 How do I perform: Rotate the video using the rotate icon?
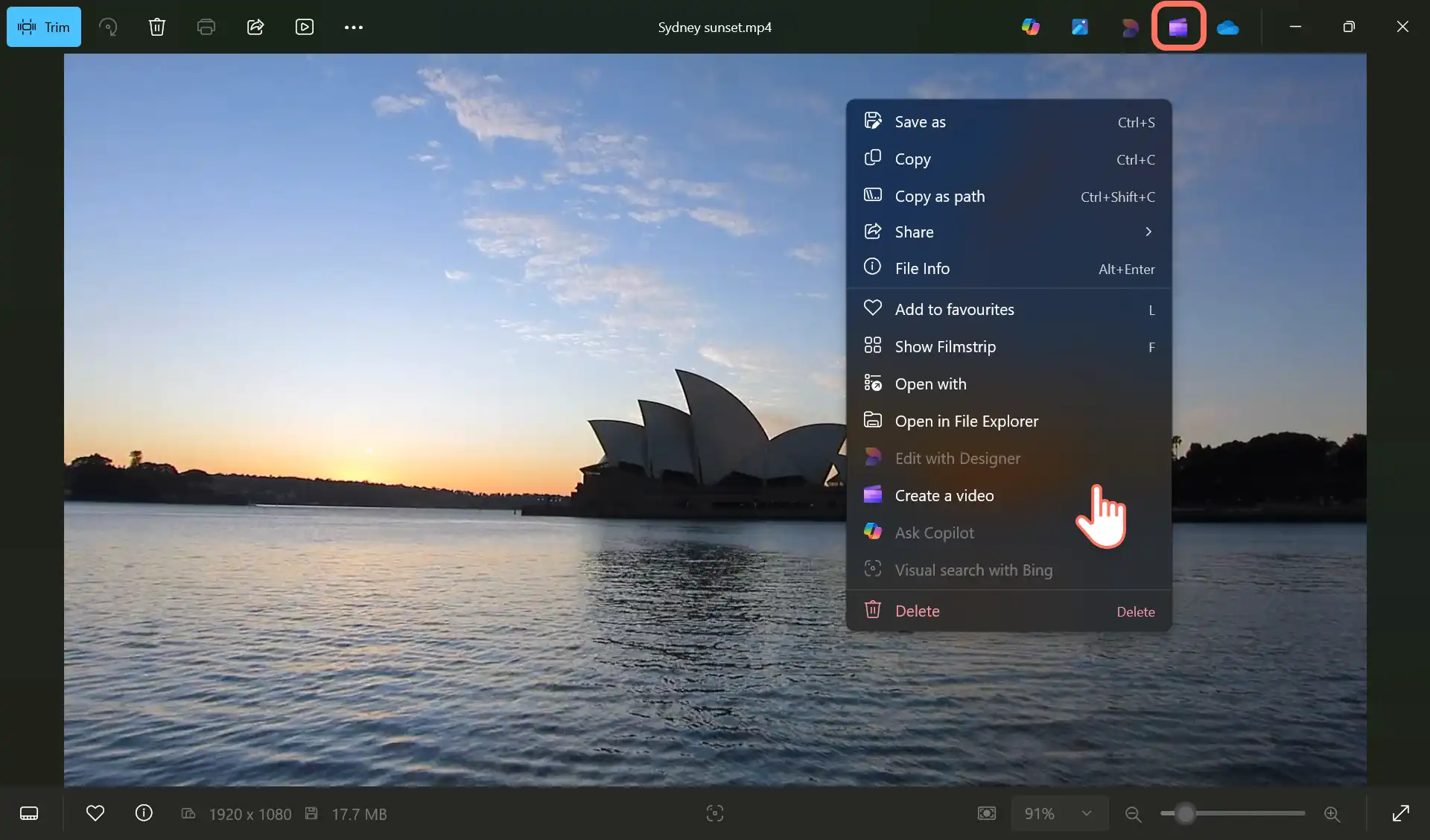(x=108, y=27)
